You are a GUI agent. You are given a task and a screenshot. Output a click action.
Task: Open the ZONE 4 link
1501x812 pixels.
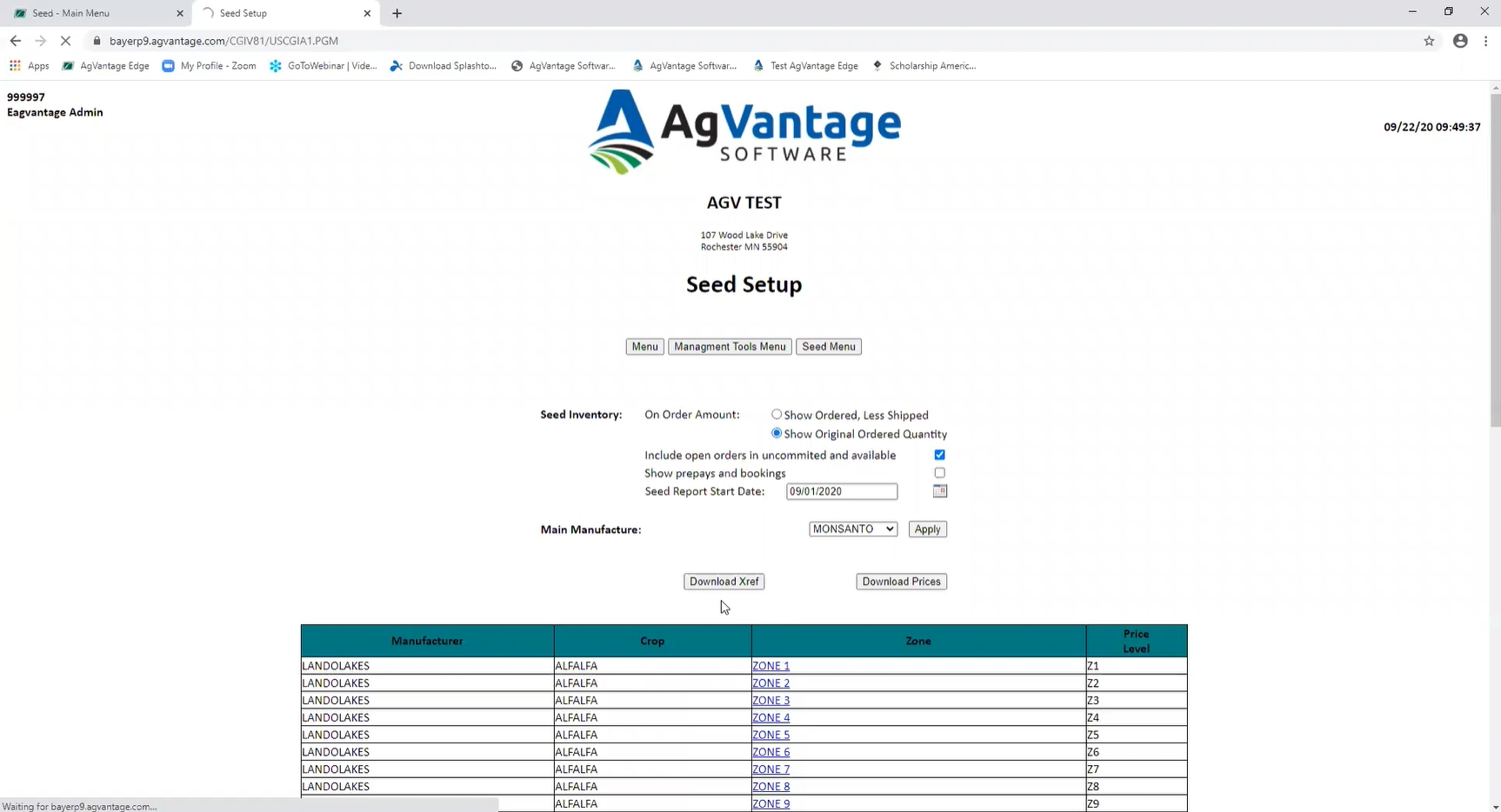pos(771,718)
